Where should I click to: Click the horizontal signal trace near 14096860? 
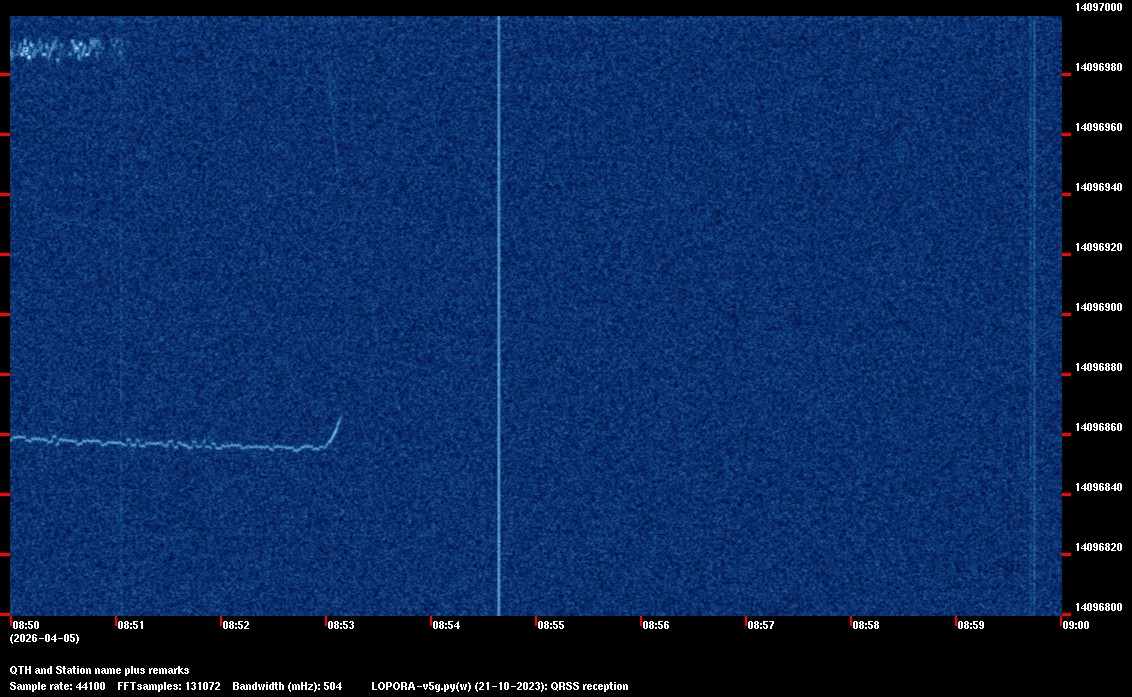170,443
